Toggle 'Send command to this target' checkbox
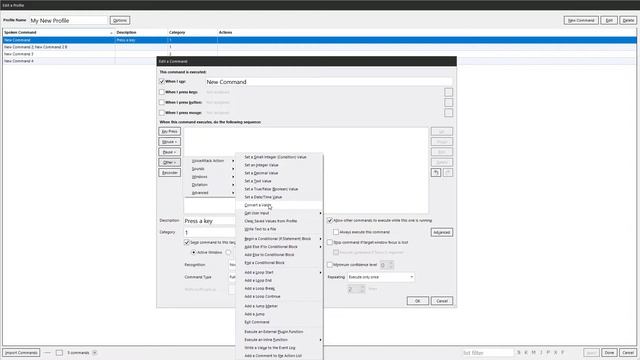Image resolution: width=640 pixels, height=360 pixels. (187, 242)
